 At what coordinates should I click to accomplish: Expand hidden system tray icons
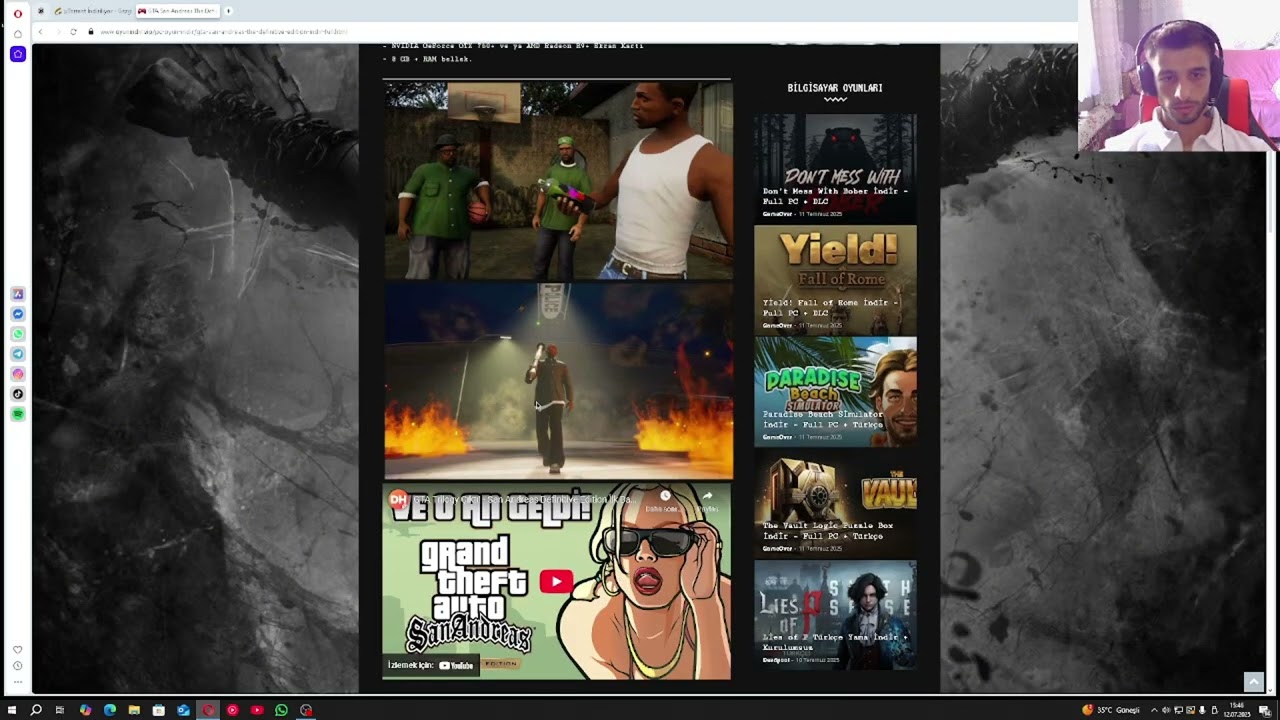tap(1154, 710)
